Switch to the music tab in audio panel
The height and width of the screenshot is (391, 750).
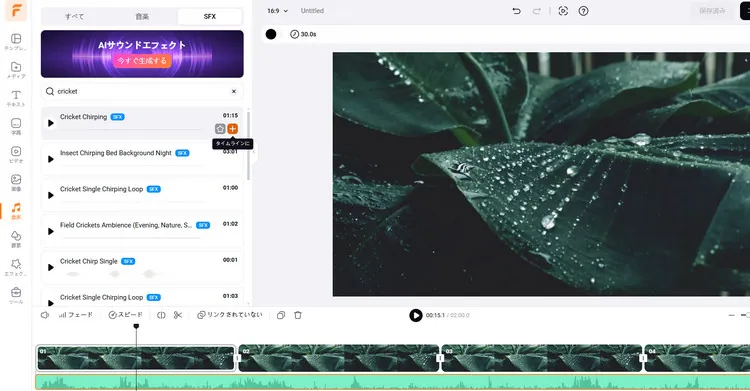tap(142, 16)
